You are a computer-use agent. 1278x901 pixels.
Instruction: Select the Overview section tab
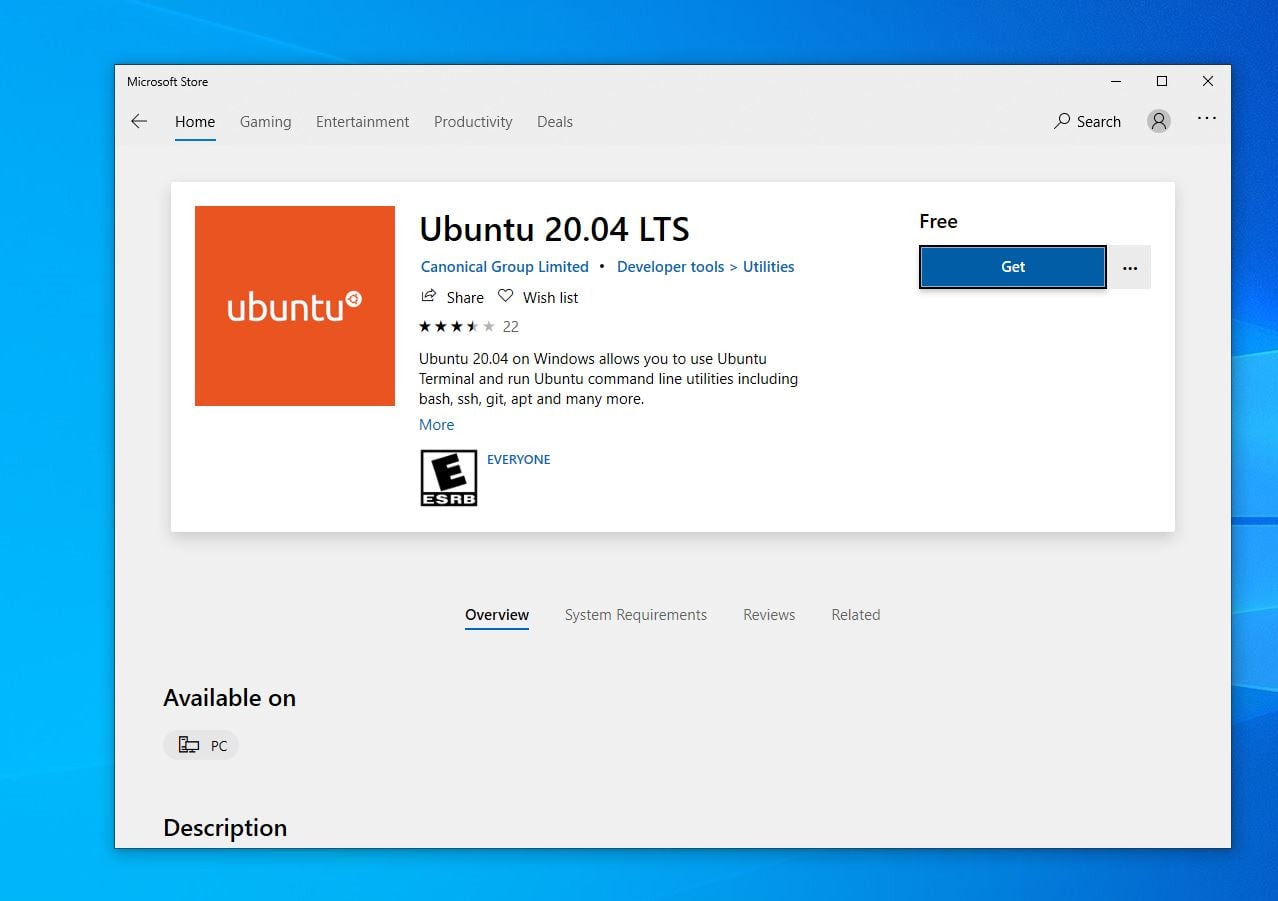coord(497,615)
